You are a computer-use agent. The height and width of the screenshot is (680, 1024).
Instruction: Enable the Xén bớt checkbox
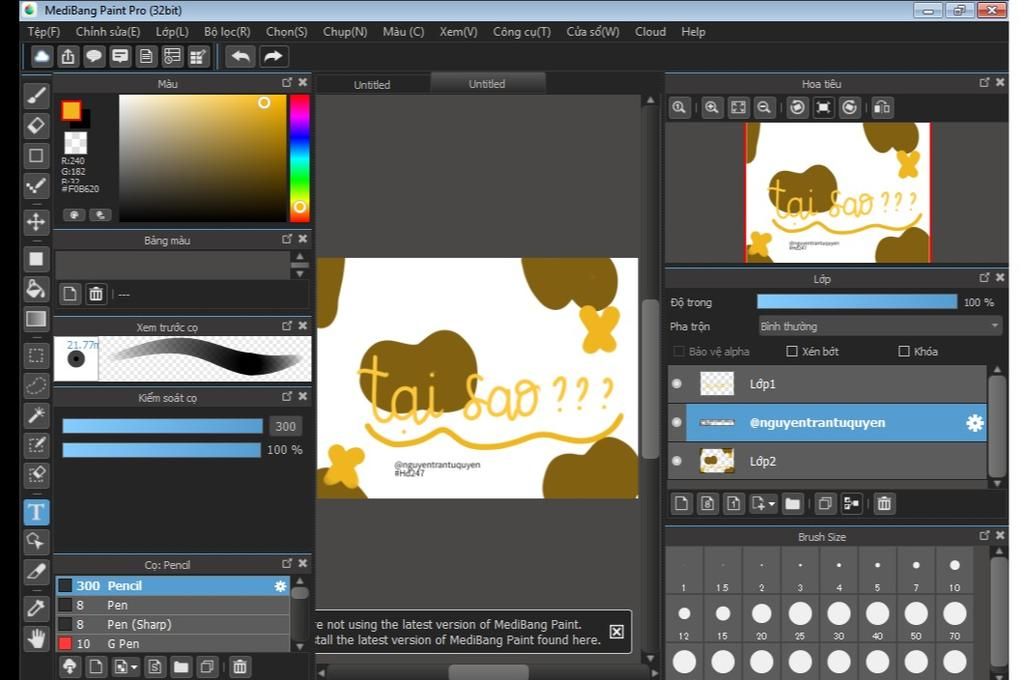click(x=792, y=351)
